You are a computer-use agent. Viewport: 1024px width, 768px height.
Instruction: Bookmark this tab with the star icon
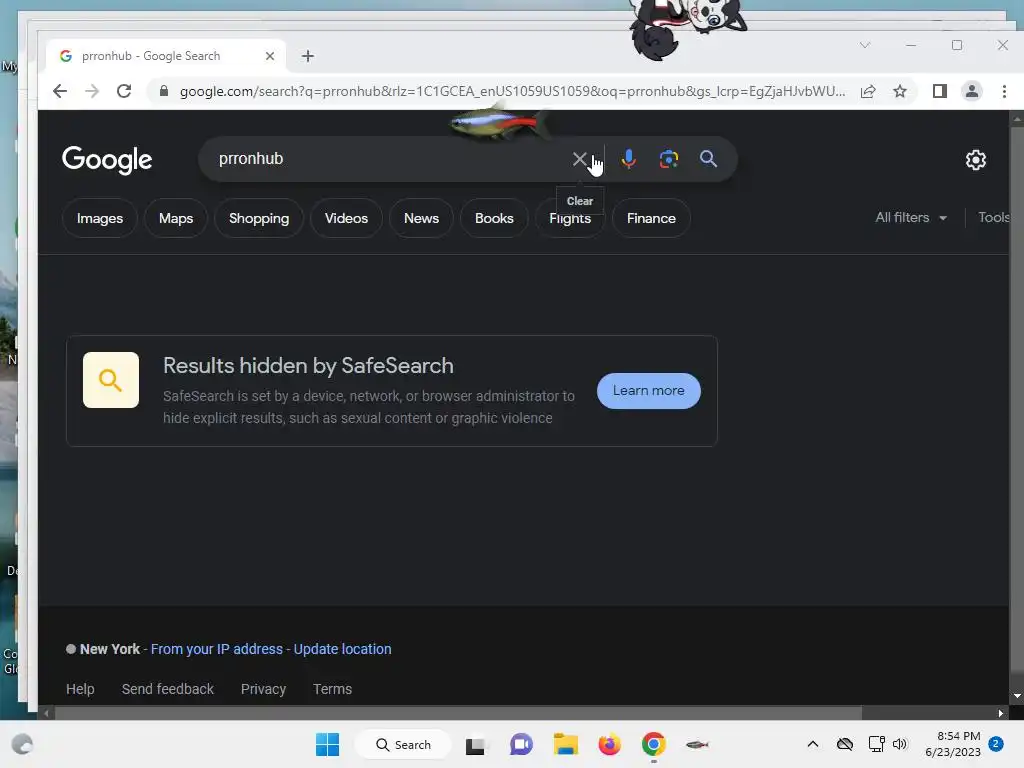tap(900, 91)
